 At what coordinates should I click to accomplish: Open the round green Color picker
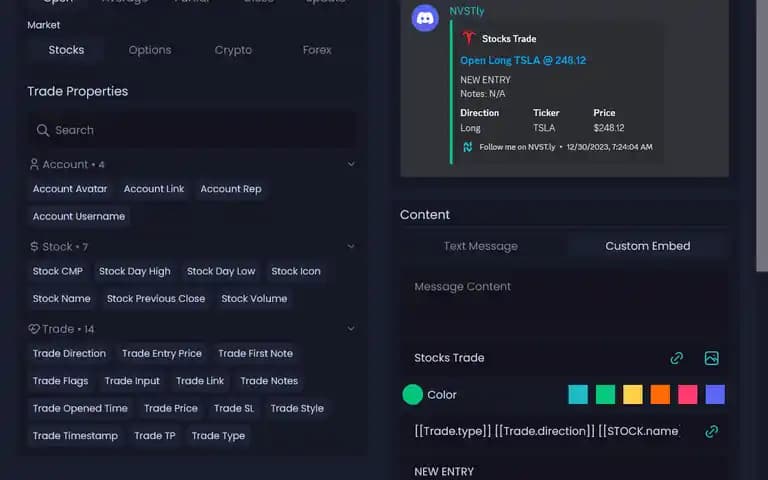[x=412, y=395]
